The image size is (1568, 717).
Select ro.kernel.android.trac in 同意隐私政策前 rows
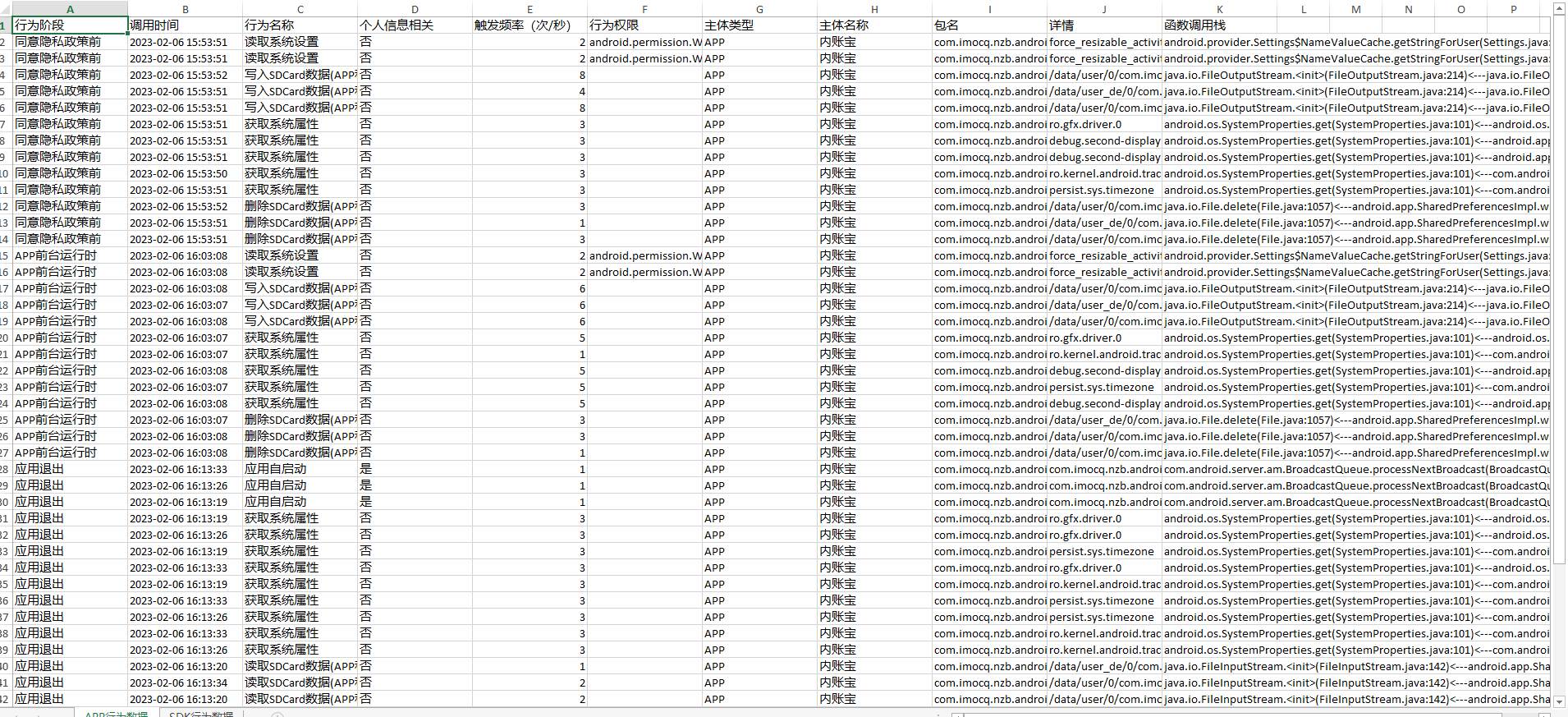(1105, 173)
